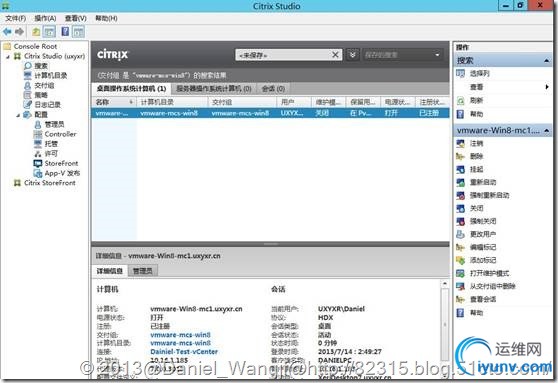
Task: Open the 查看(V) menu
Action: click(x=75, y=18)
